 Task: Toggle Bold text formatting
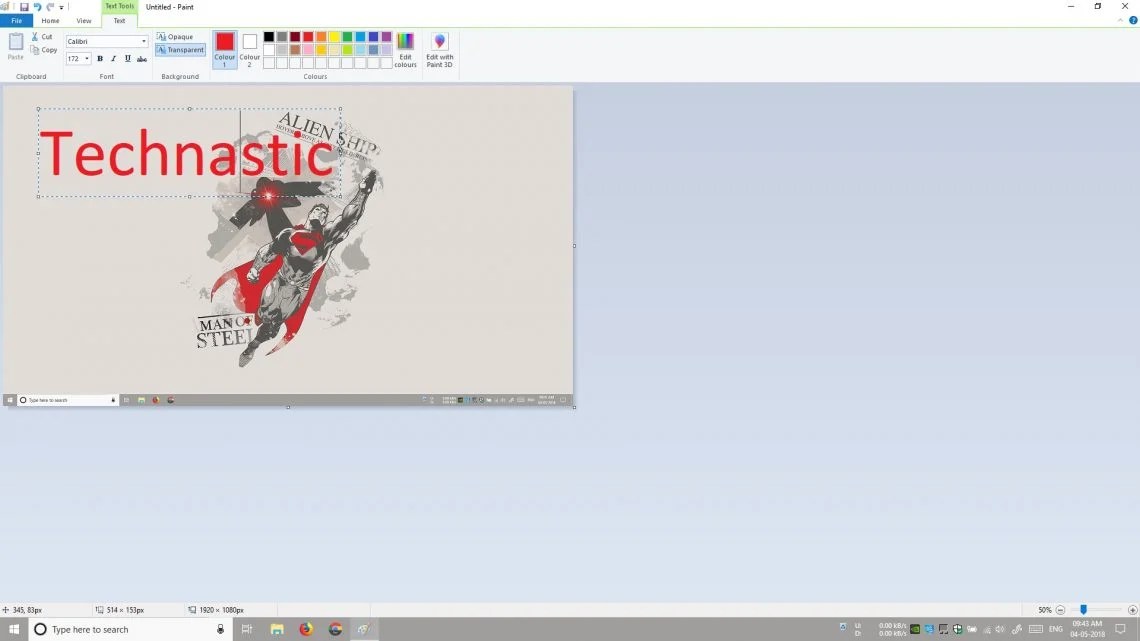100,59
